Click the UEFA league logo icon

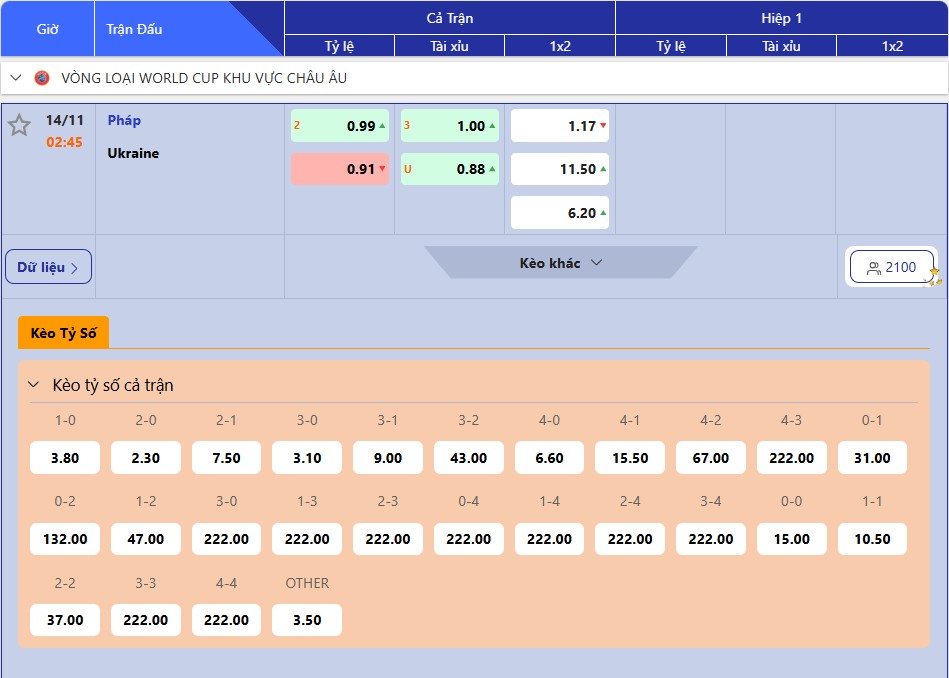tap(42, 78)
